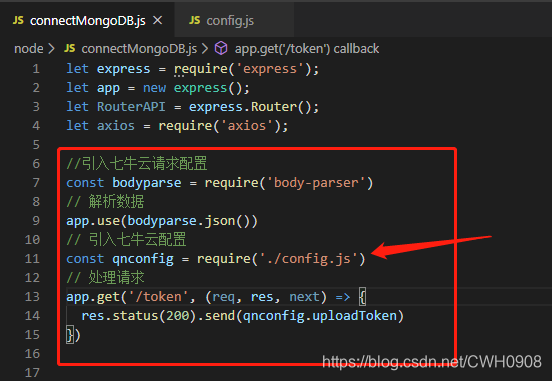
Task: Click chevron after node in breadcrumb
Action: [51, 49]
